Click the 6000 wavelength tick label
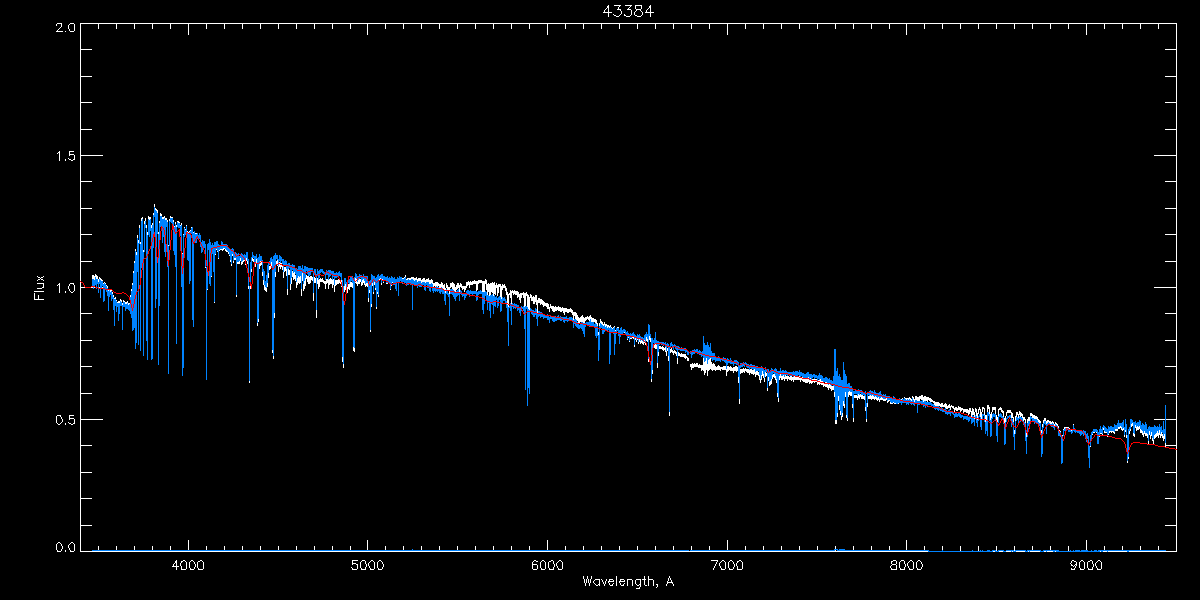The image size is (1200, 600). pyautogui.click(x=547, y=566)
